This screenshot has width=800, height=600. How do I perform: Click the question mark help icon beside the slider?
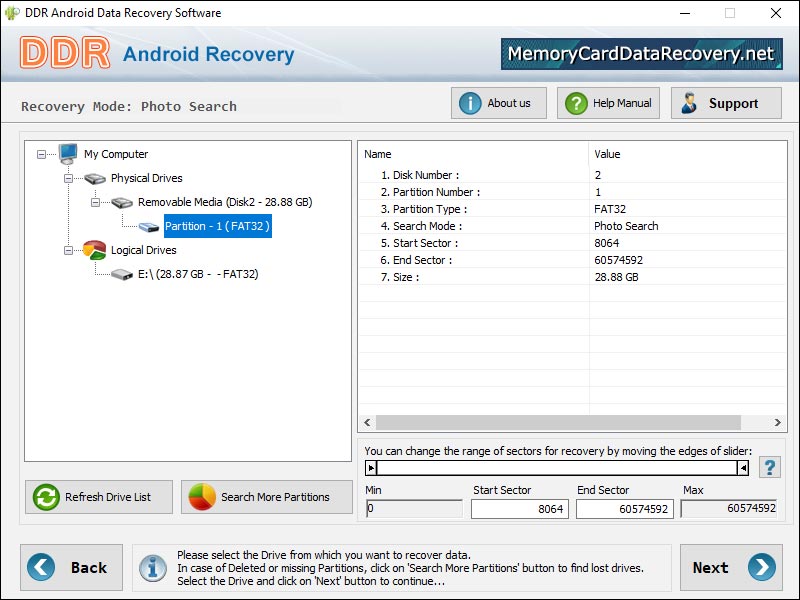[769, 465]
